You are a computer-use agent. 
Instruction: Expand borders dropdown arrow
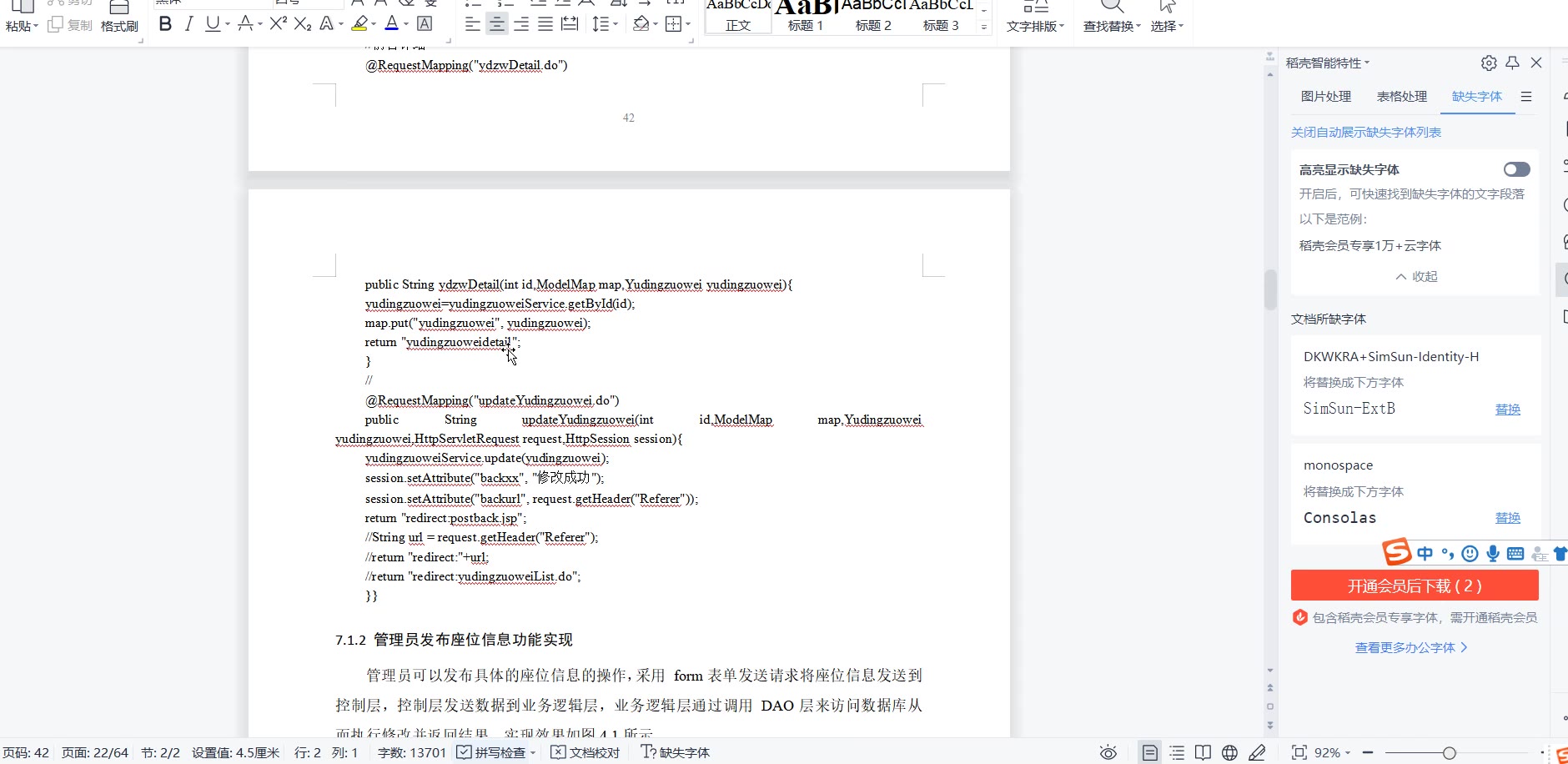coord(688,25)
